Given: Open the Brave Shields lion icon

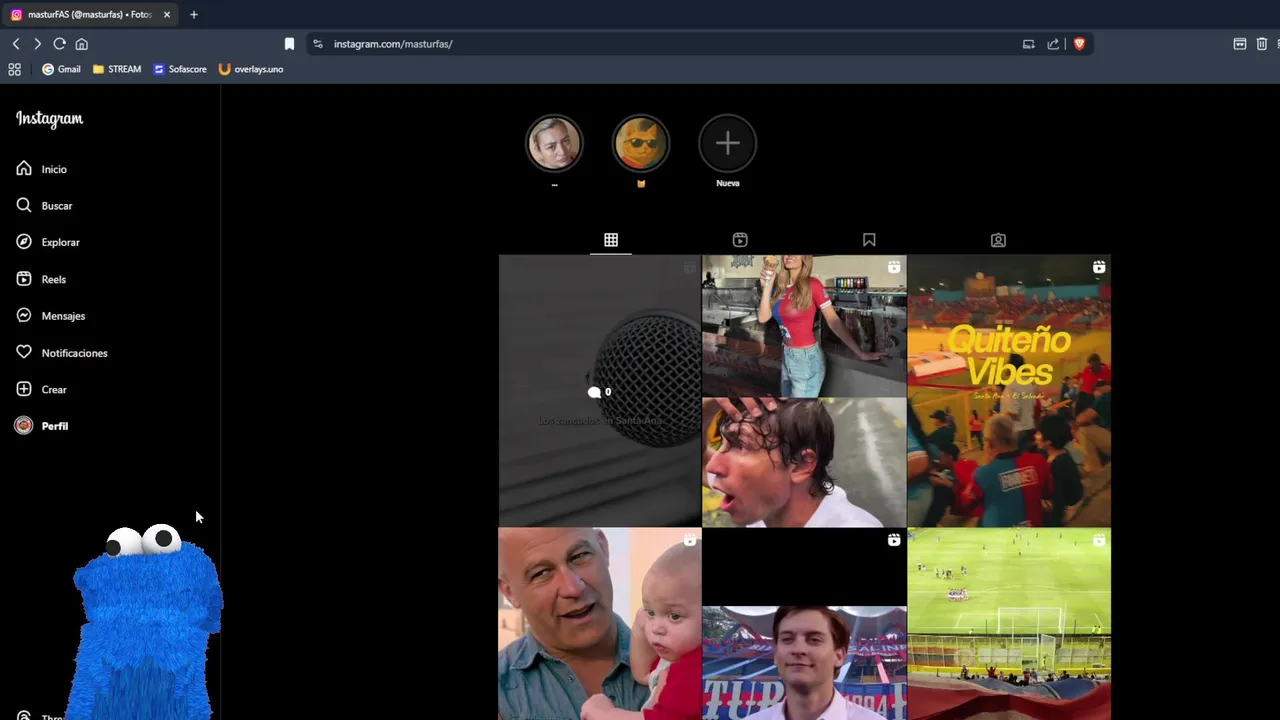Looking at the screenshot, I should tap(1079, 44).
